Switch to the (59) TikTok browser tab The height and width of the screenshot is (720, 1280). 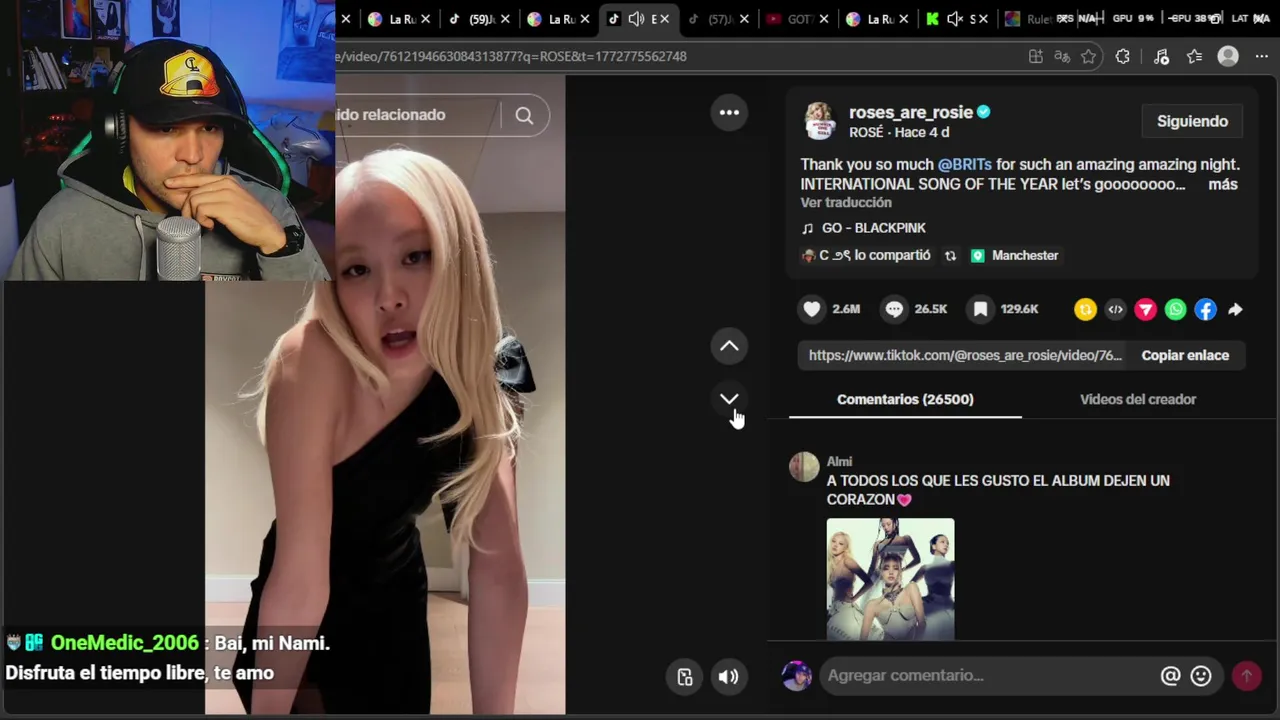click(481, 19)
